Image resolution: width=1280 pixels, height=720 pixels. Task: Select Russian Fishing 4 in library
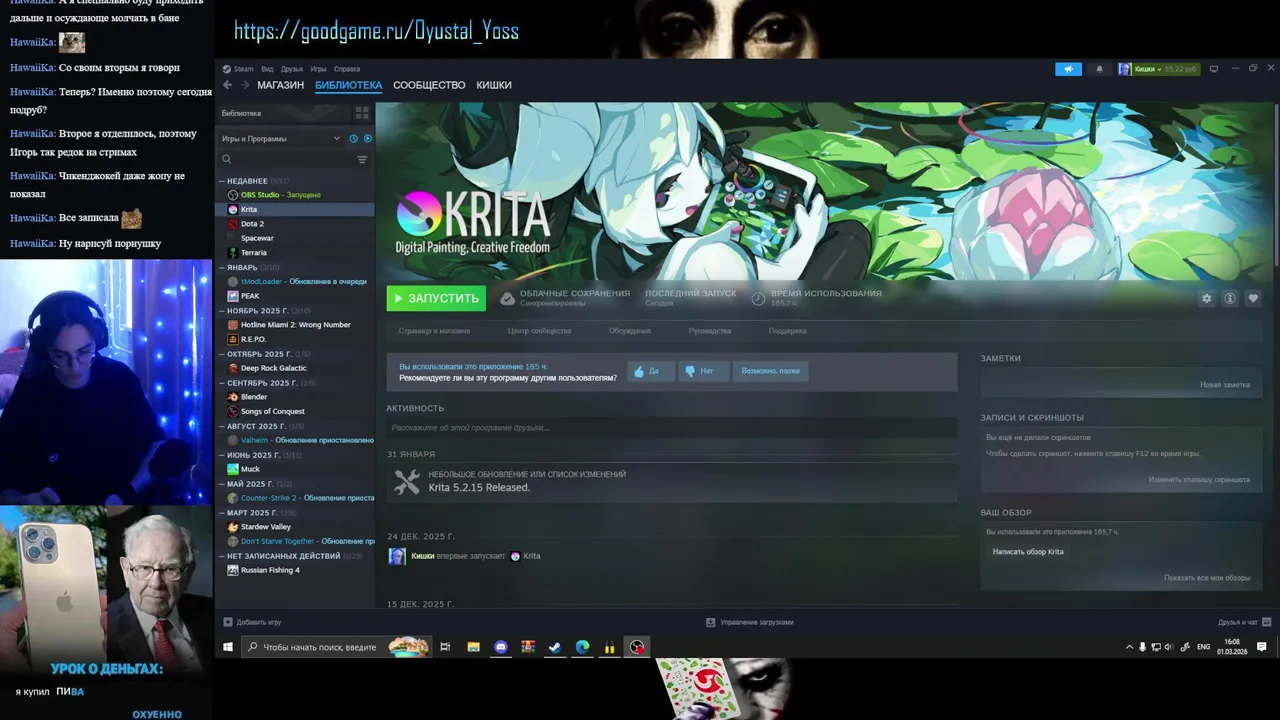(295, 570)
